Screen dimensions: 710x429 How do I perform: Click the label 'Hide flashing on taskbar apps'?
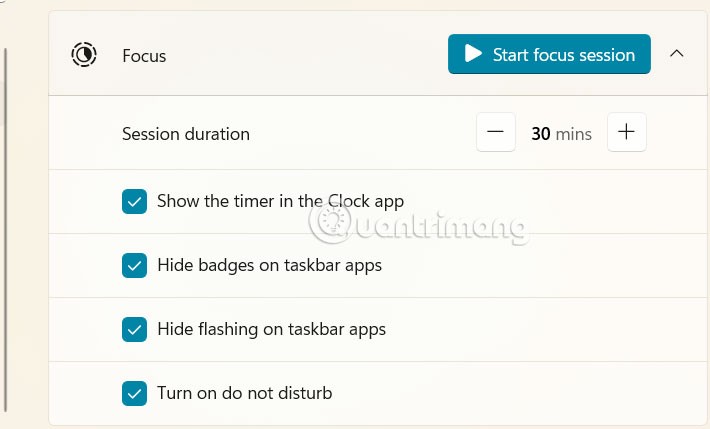(271, 329)
